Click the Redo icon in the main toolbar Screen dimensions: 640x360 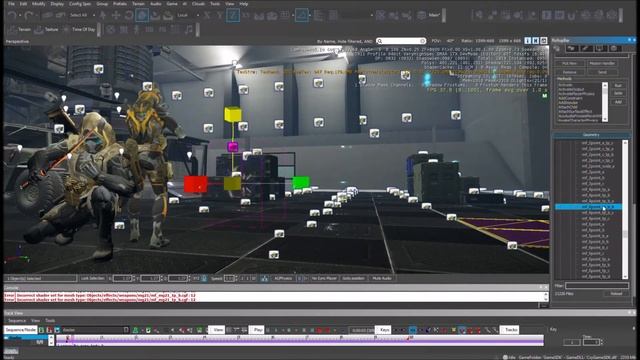(x=29, y=16)
